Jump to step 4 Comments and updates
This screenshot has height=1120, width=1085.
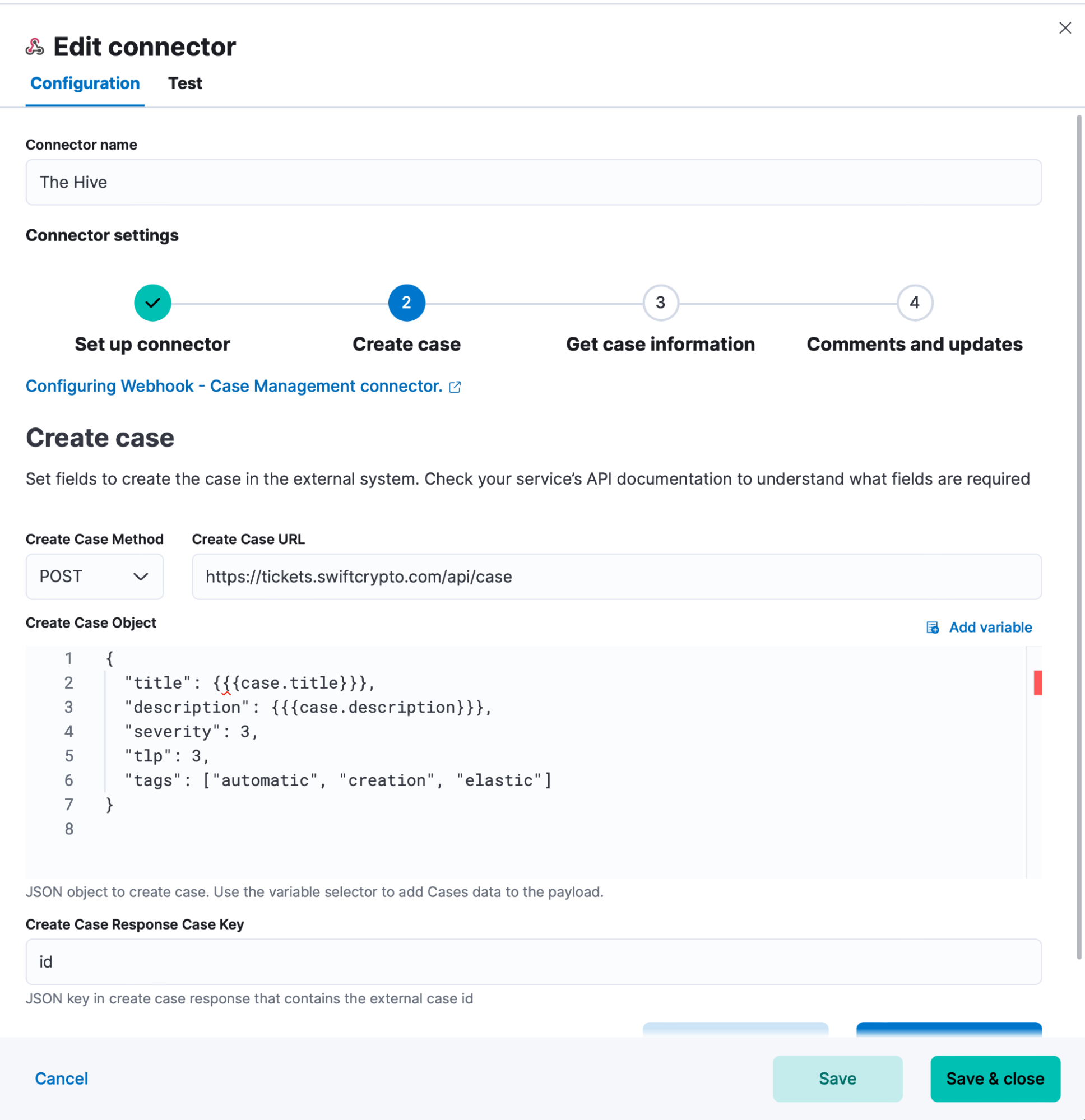pyautogui.click(x=915, y=303)
